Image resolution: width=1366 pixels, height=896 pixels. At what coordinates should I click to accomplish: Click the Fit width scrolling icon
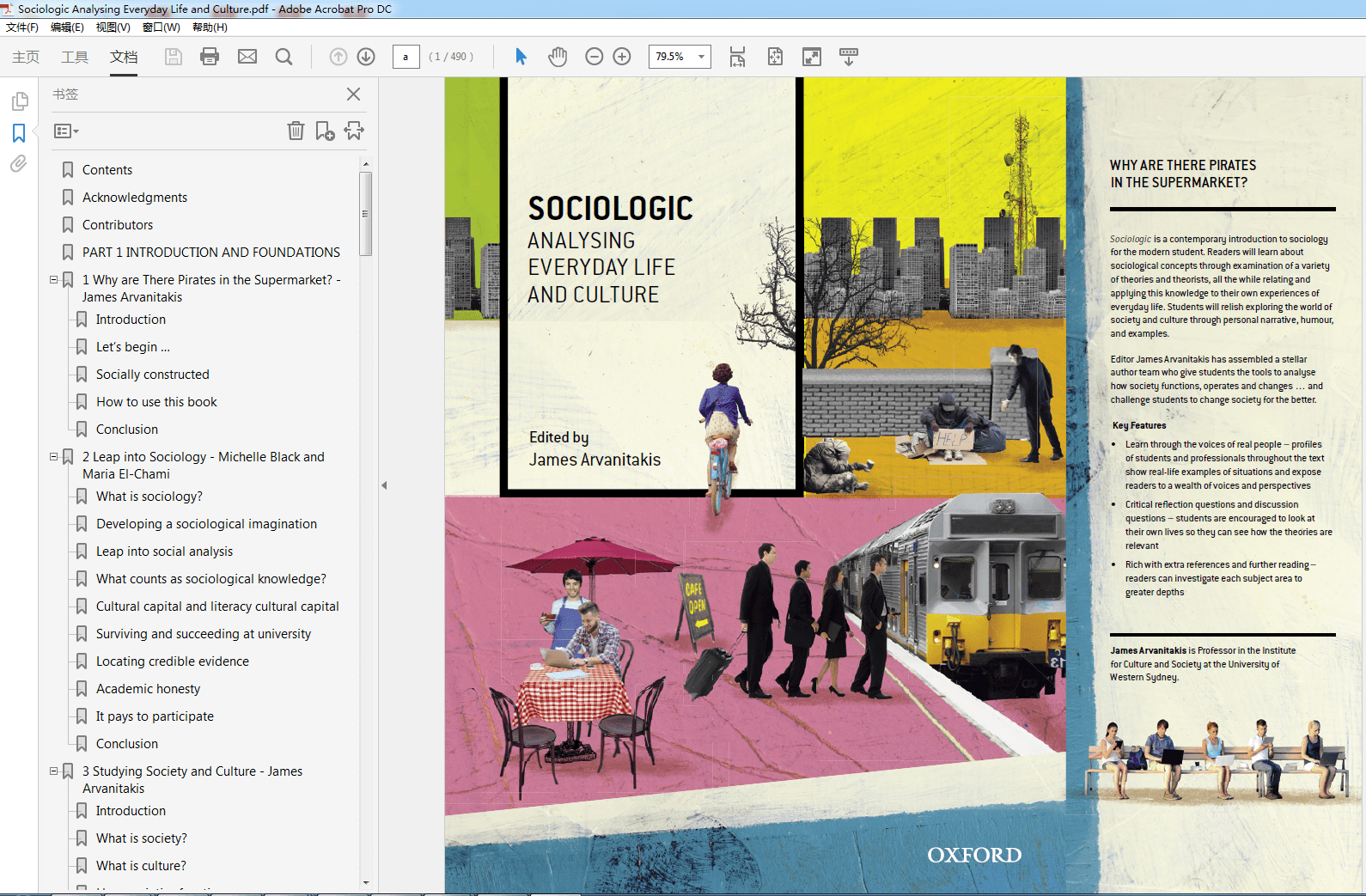[x=737, y=57]
